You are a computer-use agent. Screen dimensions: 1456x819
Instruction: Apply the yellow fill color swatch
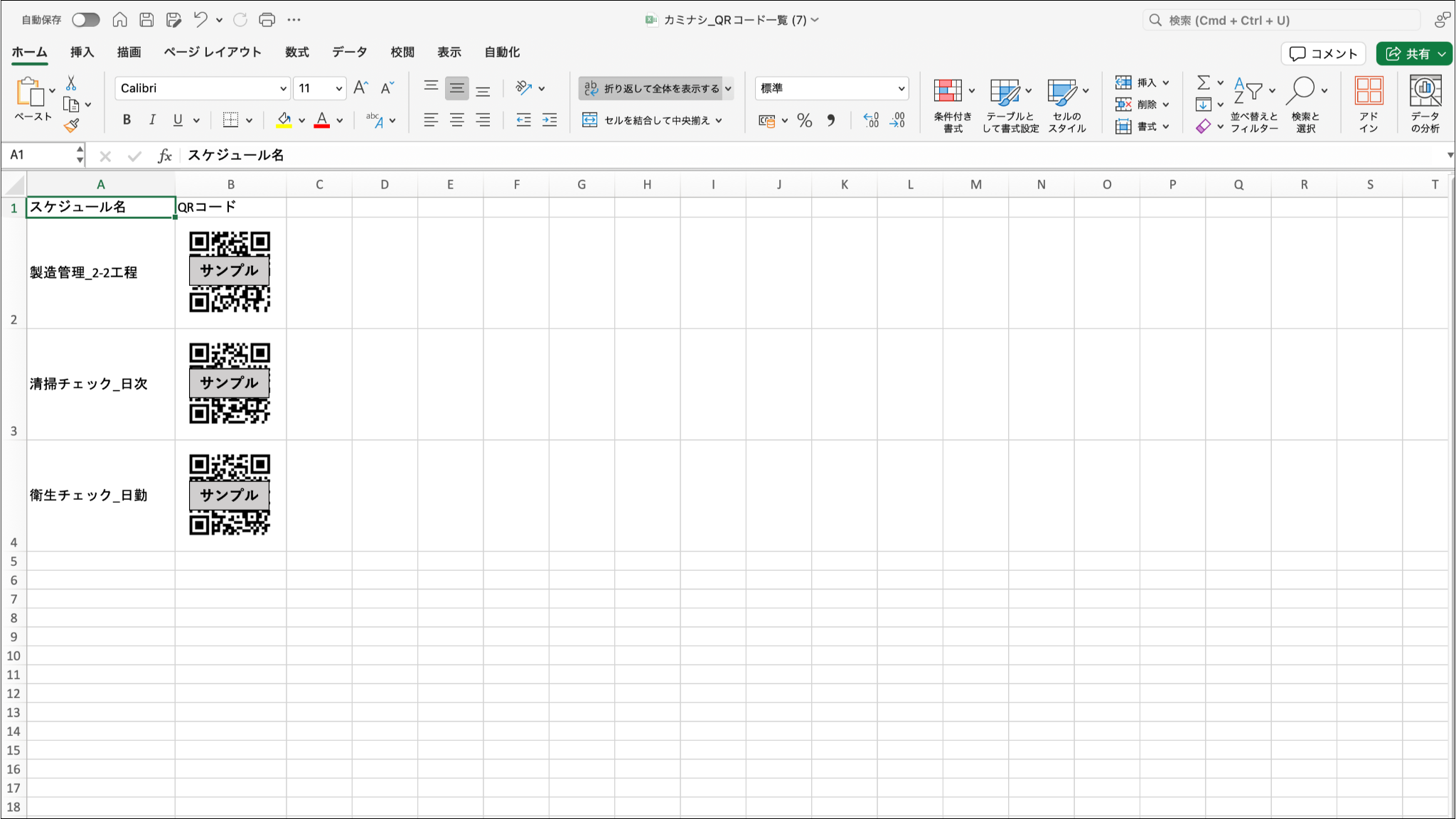click(x=284, y=120)
